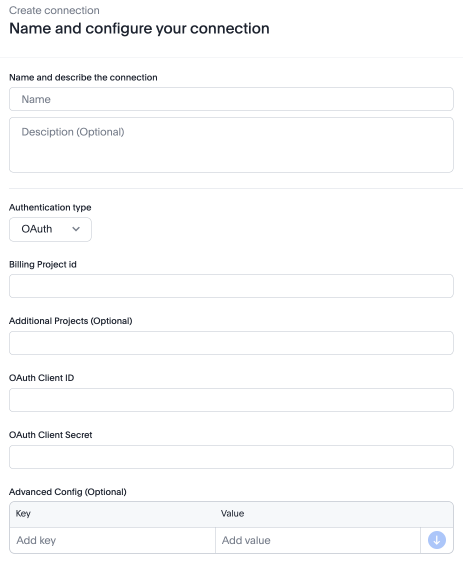This screenshot has width=463, height=565.
Task: Click the Authentication type label
Action: point(50,208)
